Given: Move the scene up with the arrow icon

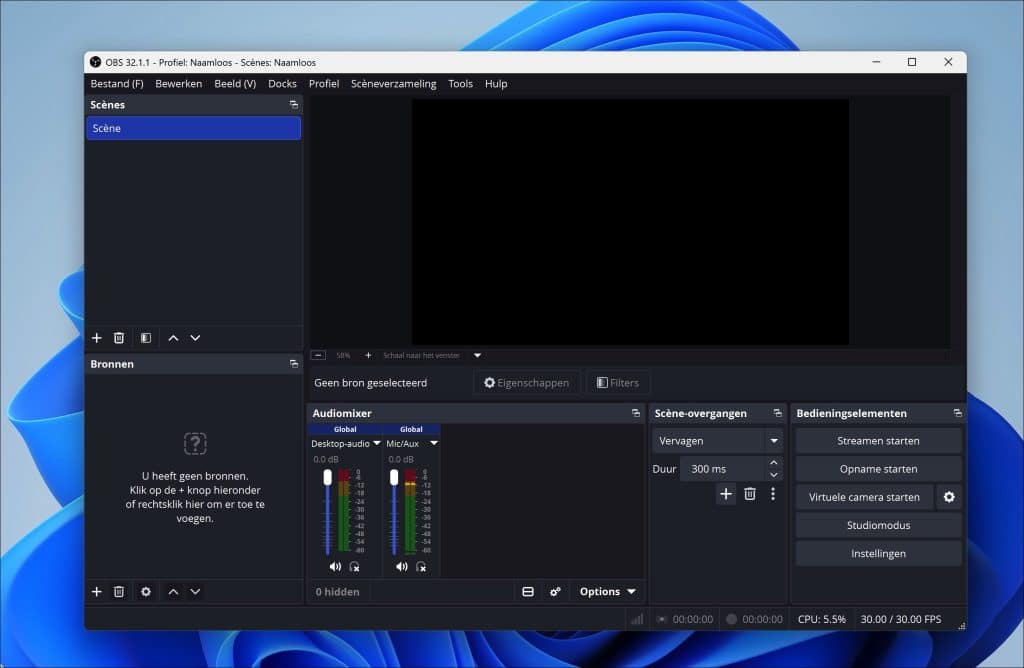Looking at the screenshot, I should point(172,338).
